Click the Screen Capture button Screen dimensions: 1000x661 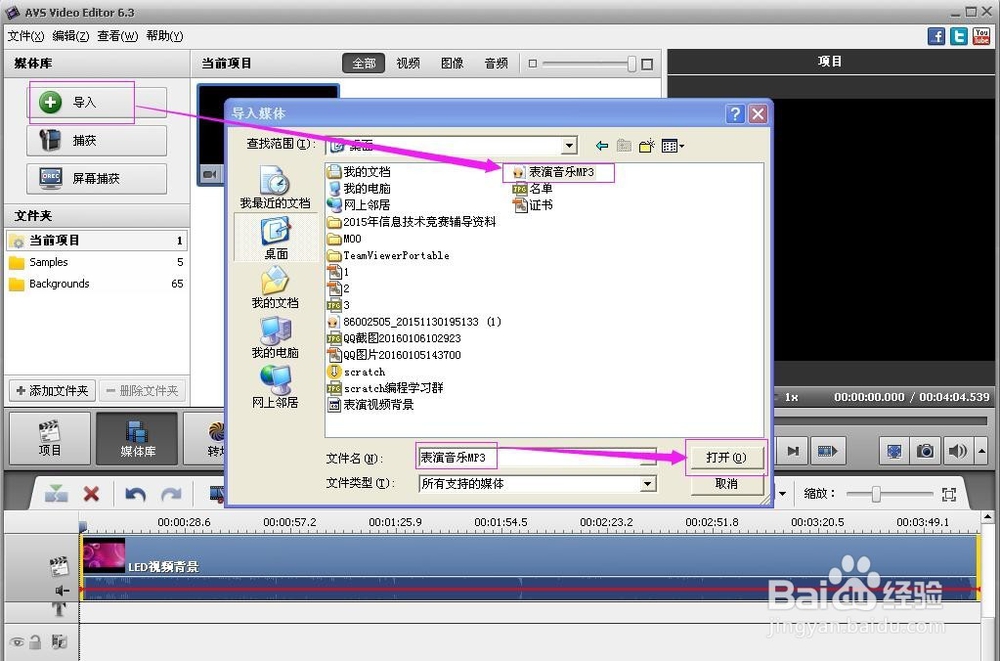[x=96, y=179]
